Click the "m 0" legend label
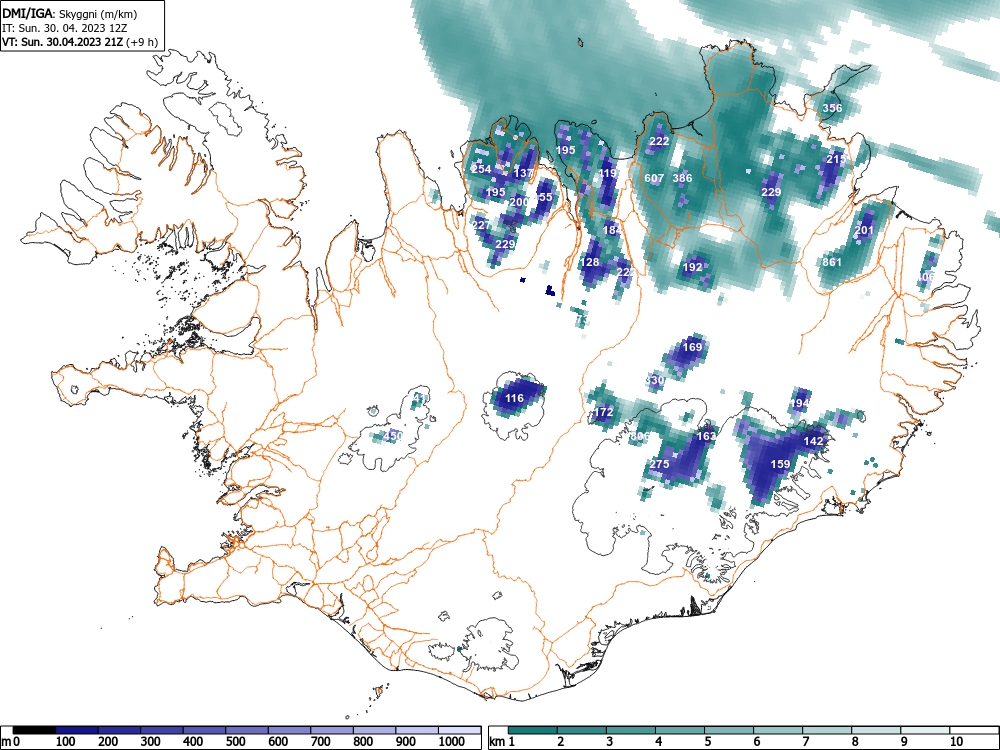 point(11,742)
